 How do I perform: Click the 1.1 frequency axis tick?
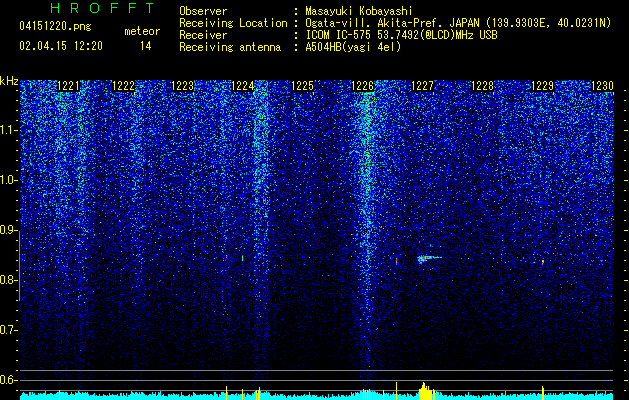[x=8, y=130]
